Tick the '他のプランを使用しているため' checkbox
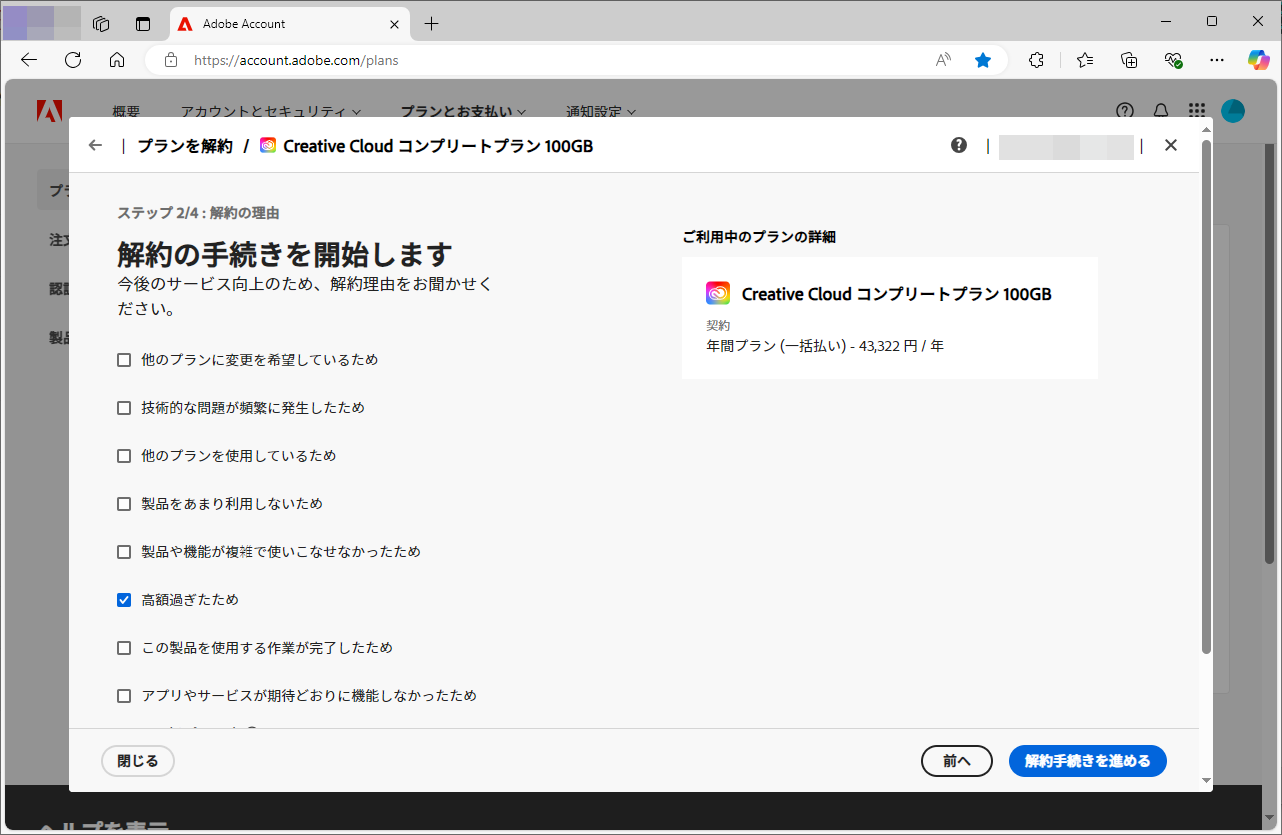 click(124, 456)
